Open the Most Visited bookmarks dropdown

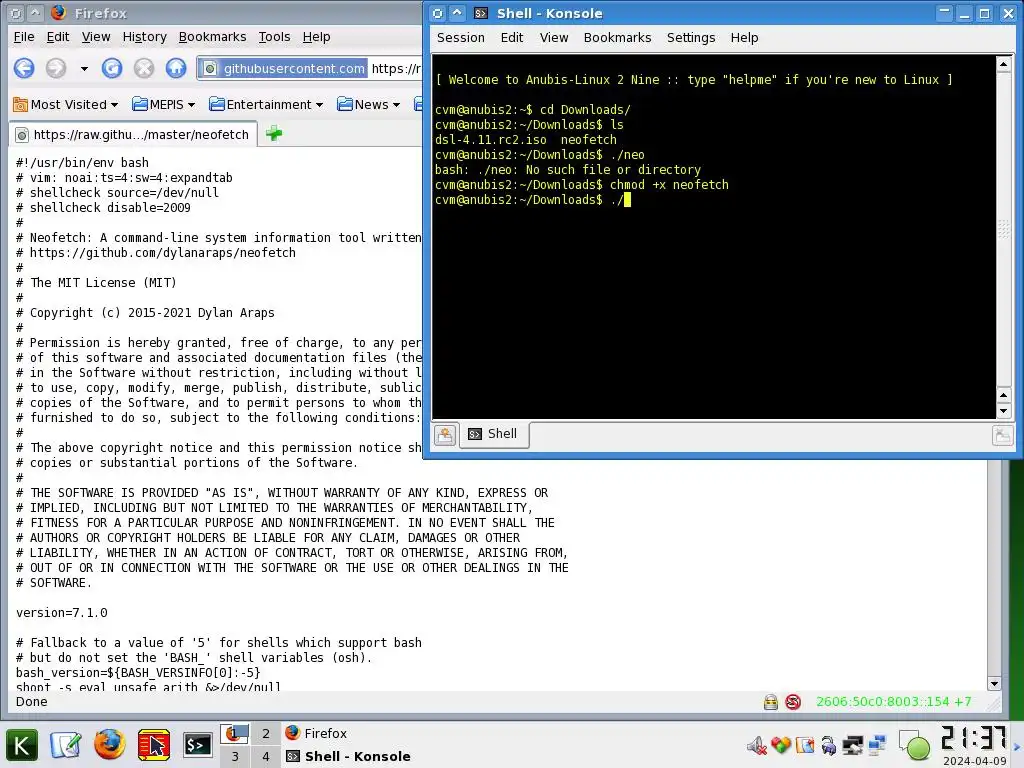[66, 104]
